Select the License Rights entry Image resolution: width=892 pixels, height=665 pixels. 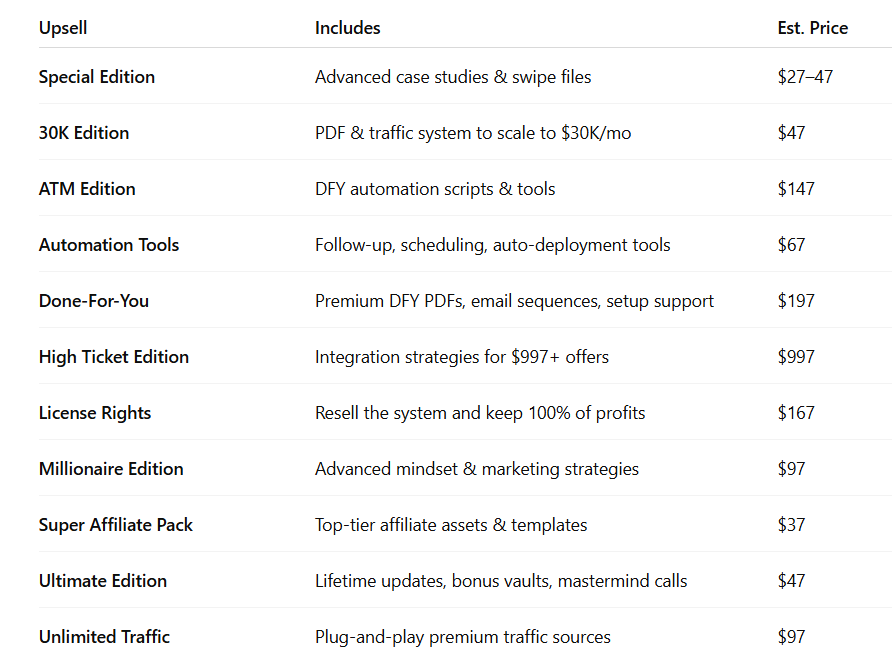[x=95, y=412]
